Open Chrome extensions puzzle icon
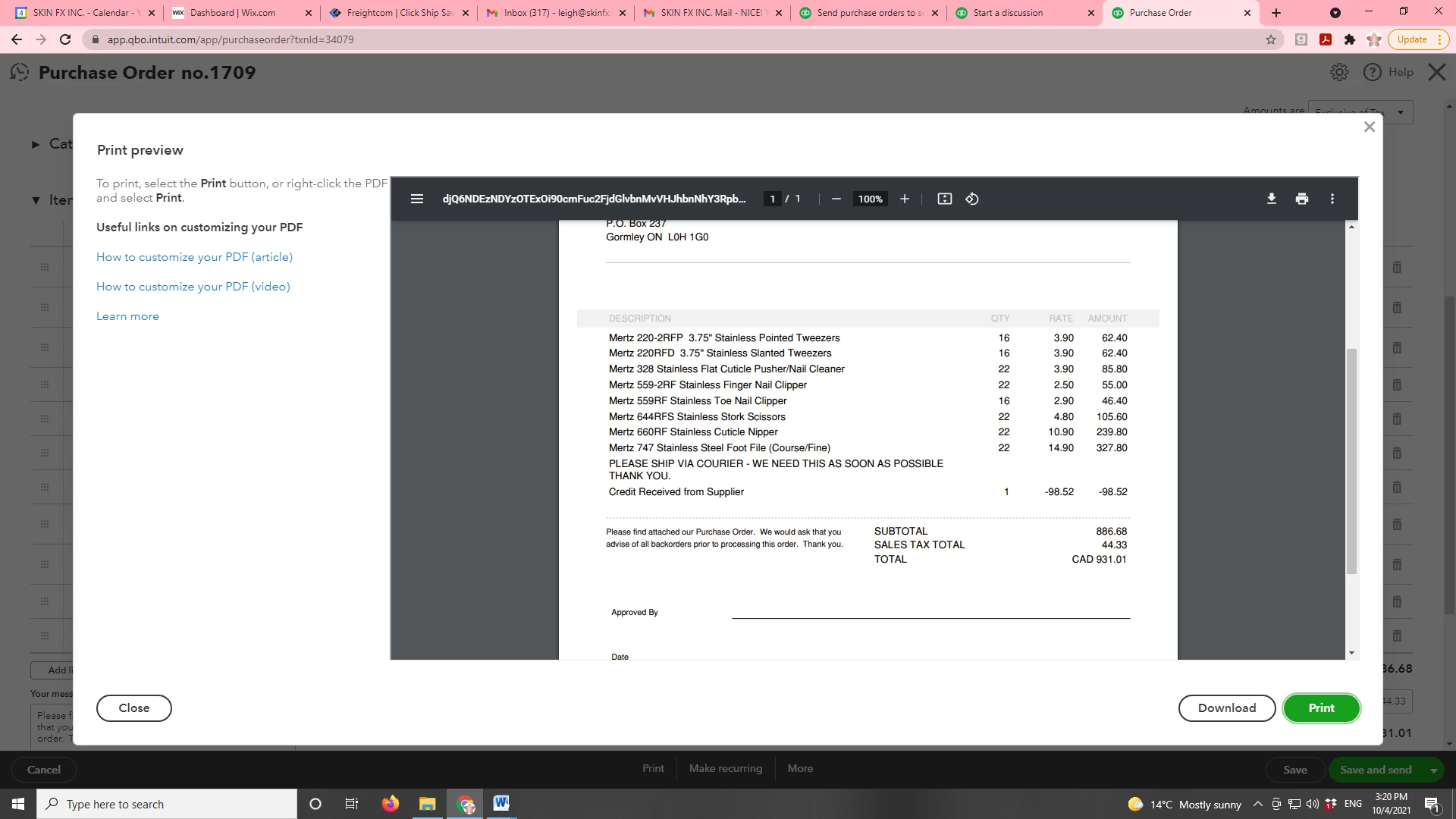The image size is (1456, 819). tap(1350, 39)
